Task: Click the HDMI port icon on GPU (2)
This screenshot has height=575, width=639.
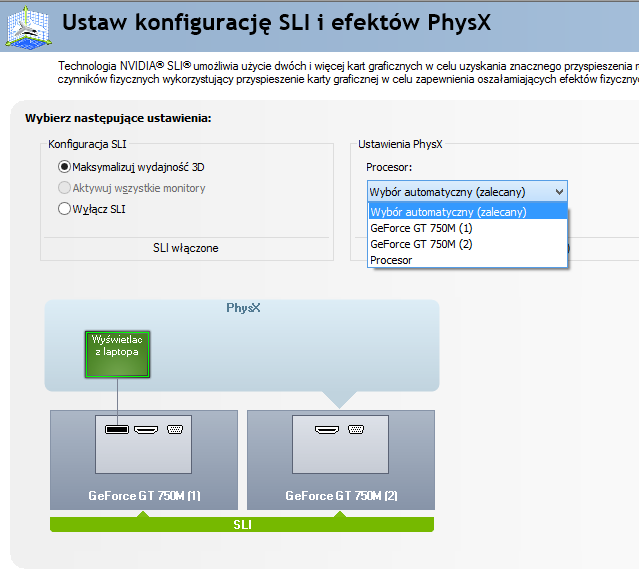Action: pyautogui.click(x=327, y=429)
